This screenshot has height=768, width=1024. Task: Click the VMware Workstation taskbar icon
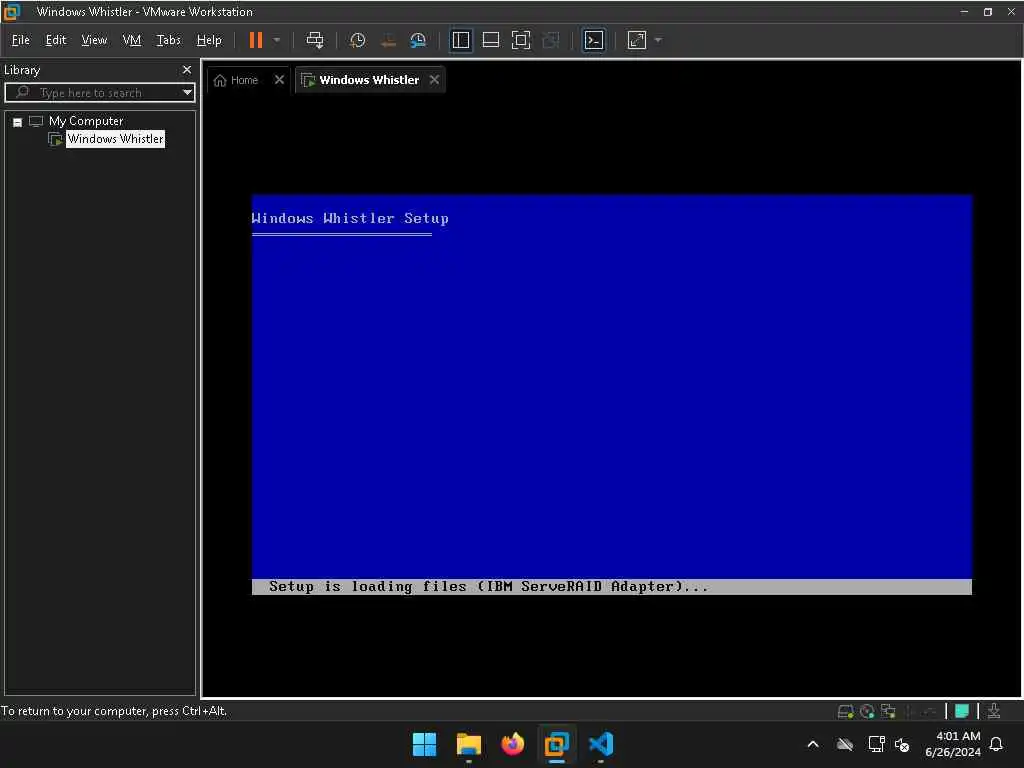(x=556, y=744)
